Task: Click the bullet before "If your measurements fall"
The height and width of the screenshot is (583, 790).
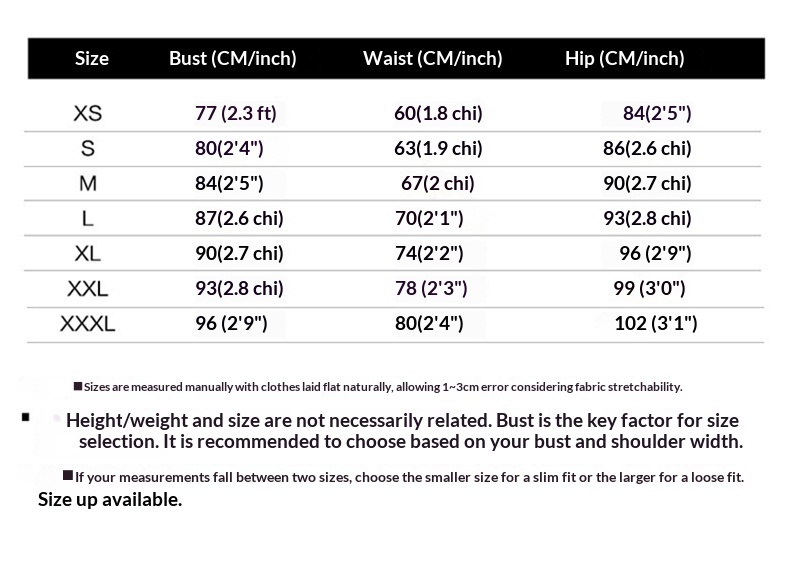Action: coord(68,476)
